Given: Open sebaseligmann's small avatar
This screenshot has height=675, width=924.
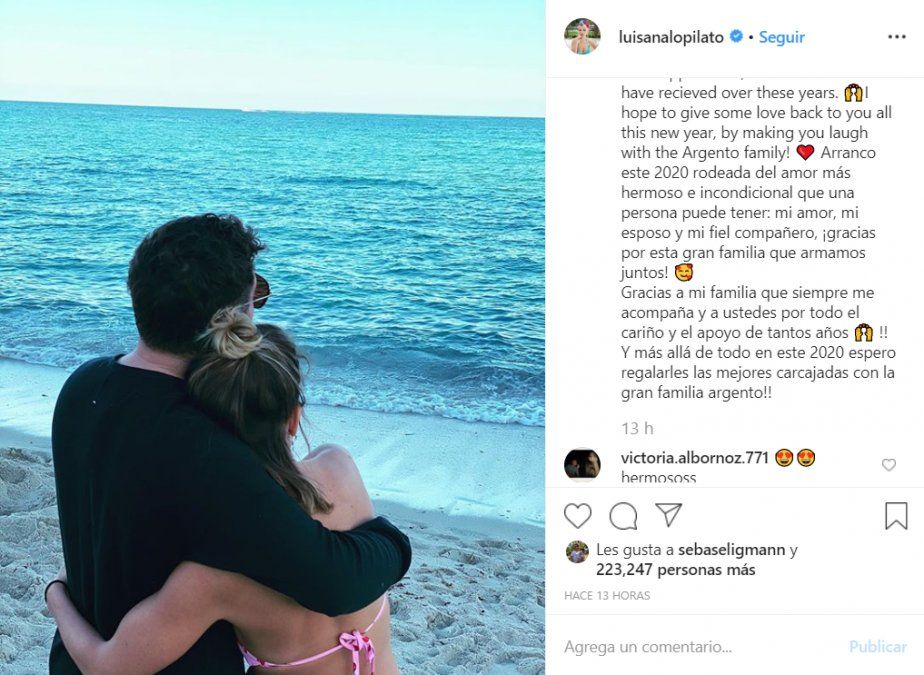Looking at the screenshot, I should (578, 552).
